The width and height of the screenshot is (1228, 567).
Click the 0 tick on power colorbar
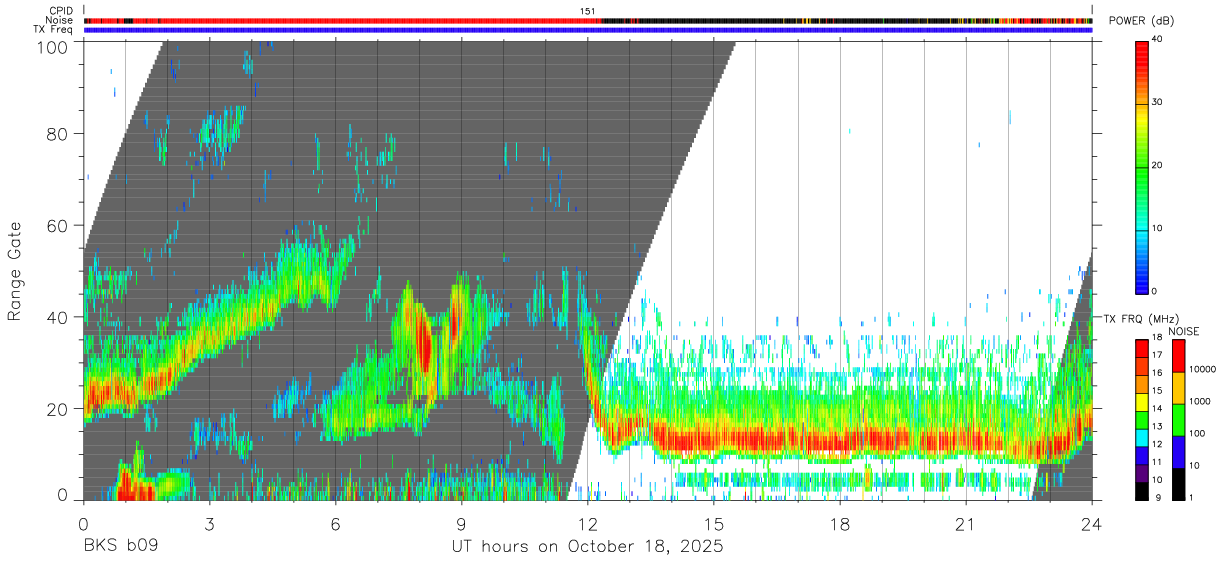(x=1155, y=291)
